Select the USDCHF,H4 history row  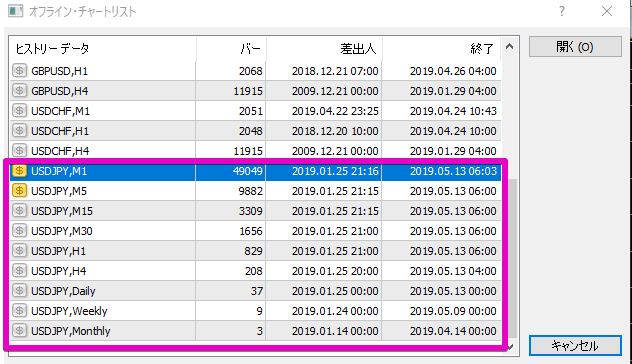(256, 151)
